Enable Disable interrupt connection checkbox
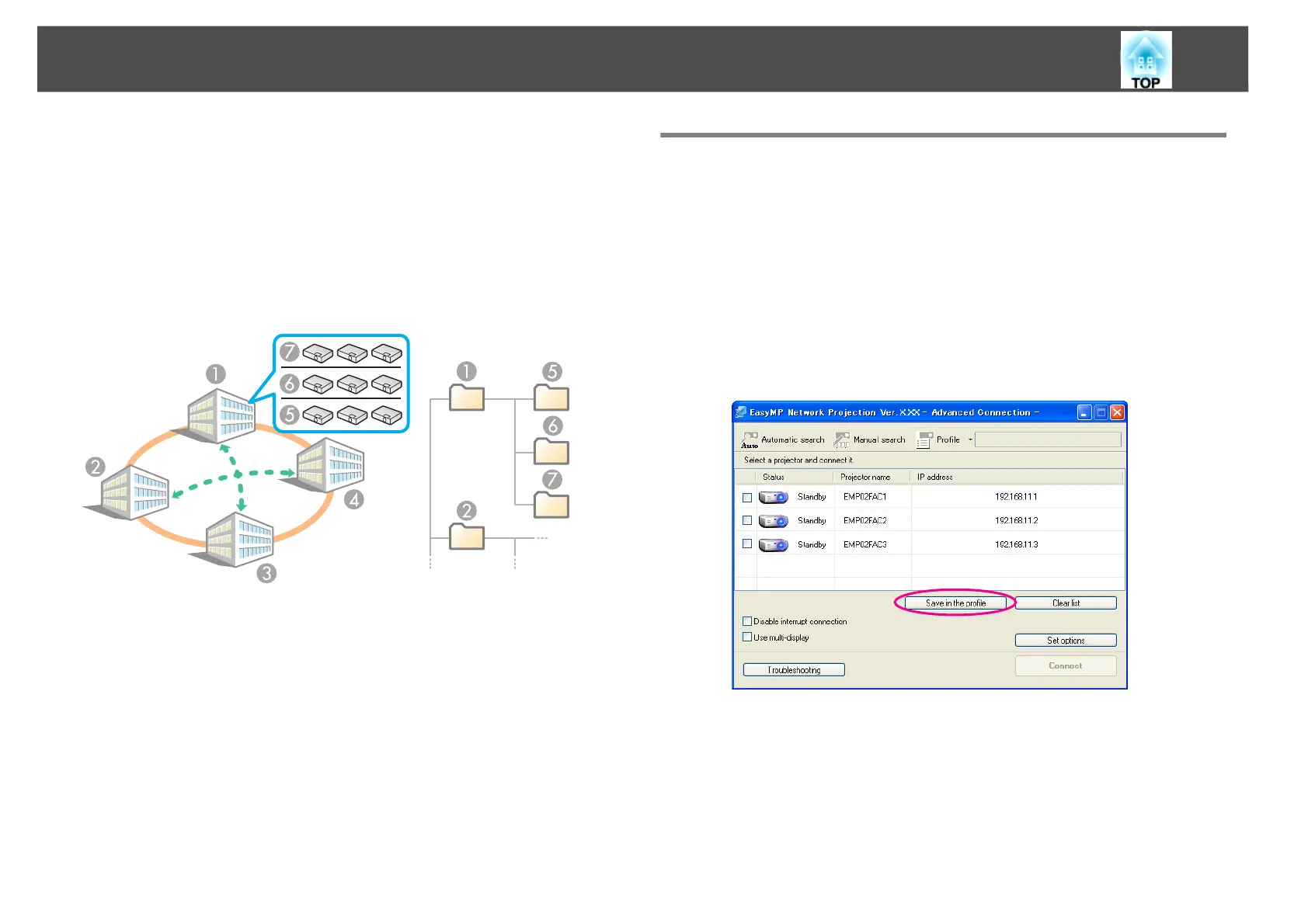Viewport: 1308px width, 924px height. click(x=747, y=621)
